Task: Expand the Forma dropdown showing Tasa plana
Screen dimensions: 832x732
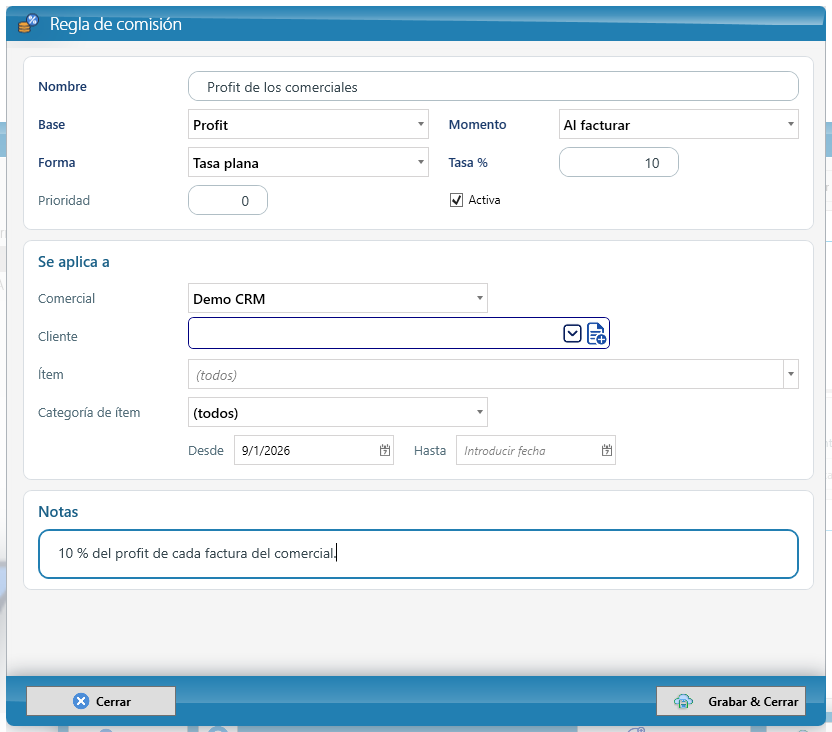Action: click(x=308, y=162)
